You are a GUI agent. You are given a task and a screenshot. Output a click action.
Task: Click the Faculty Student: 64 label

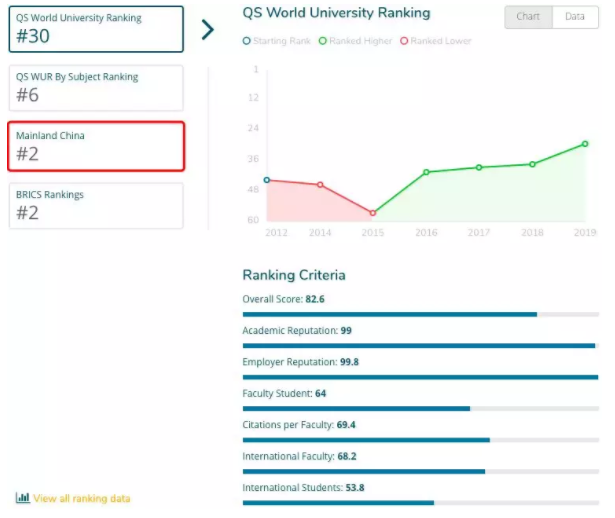[284, 393]
